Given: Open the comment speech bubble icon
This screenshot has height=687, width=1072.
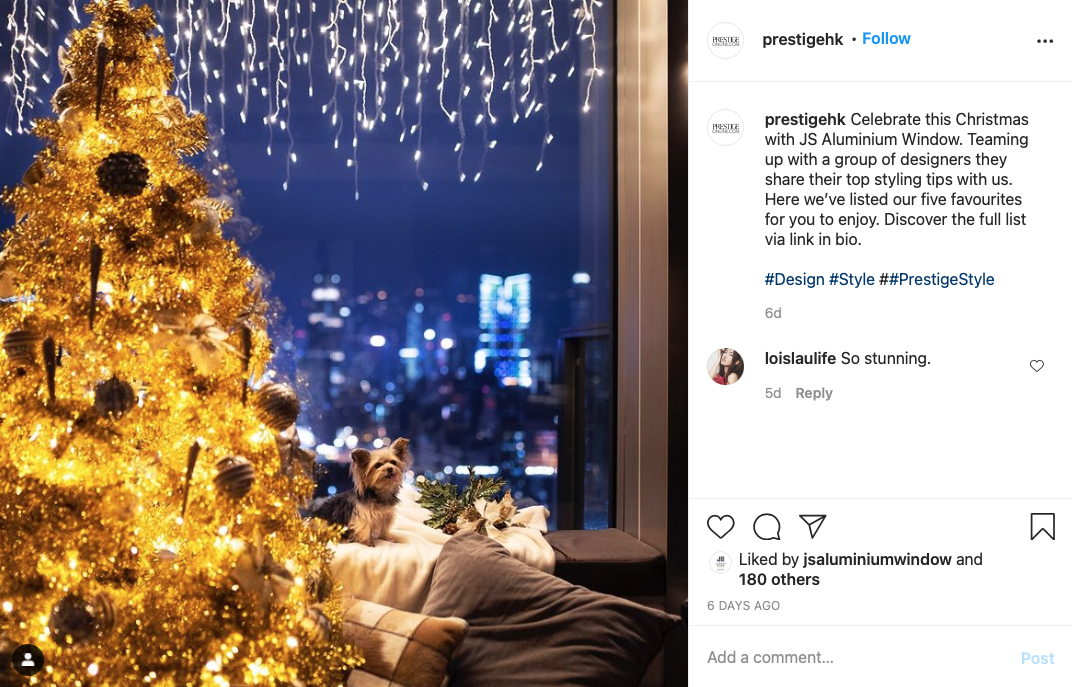Looking at the screenshot, I should click(x=766, y=526).
